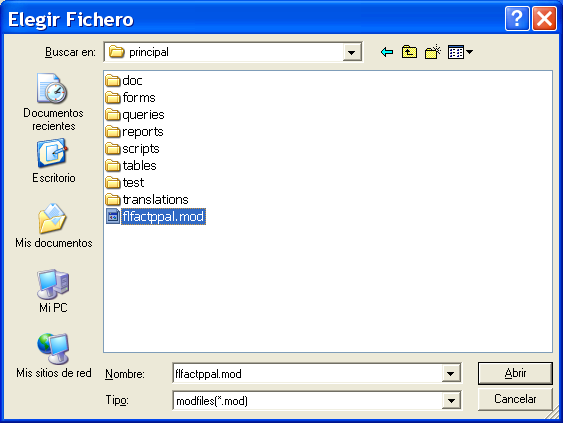
Task: Go to Escritorio location
Action: click(53, 162)
